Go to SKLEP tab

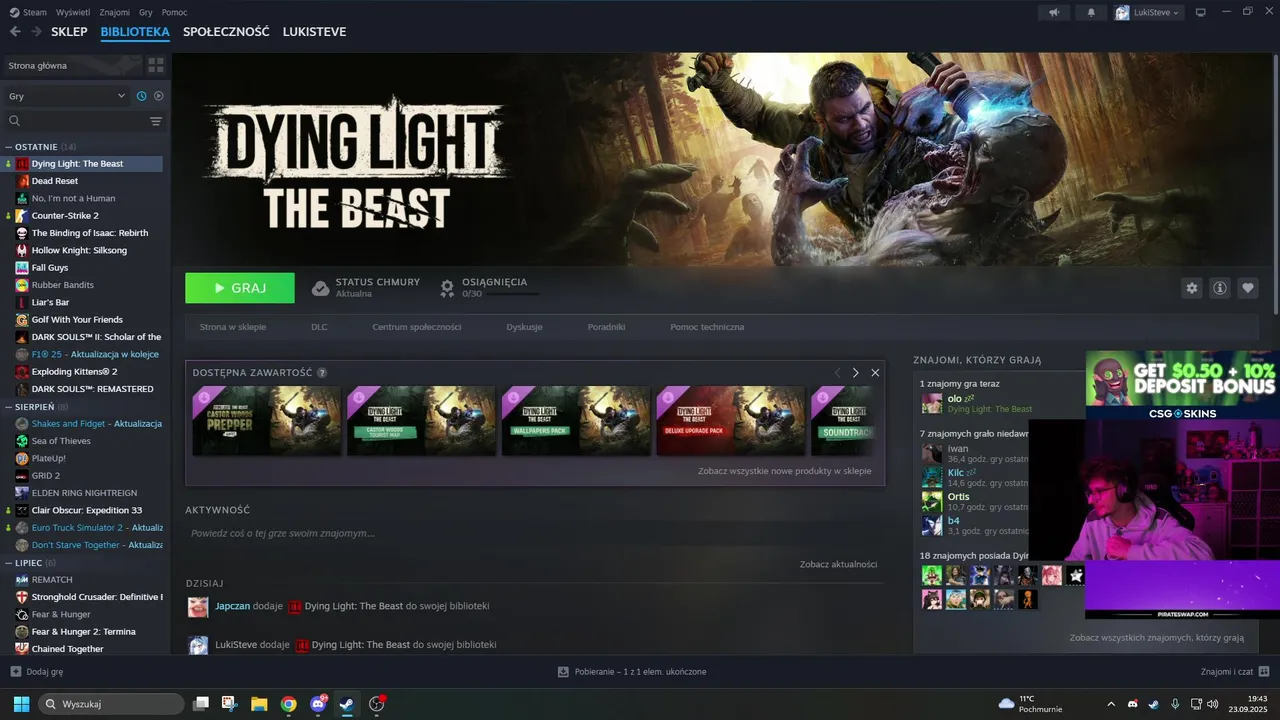69,32
